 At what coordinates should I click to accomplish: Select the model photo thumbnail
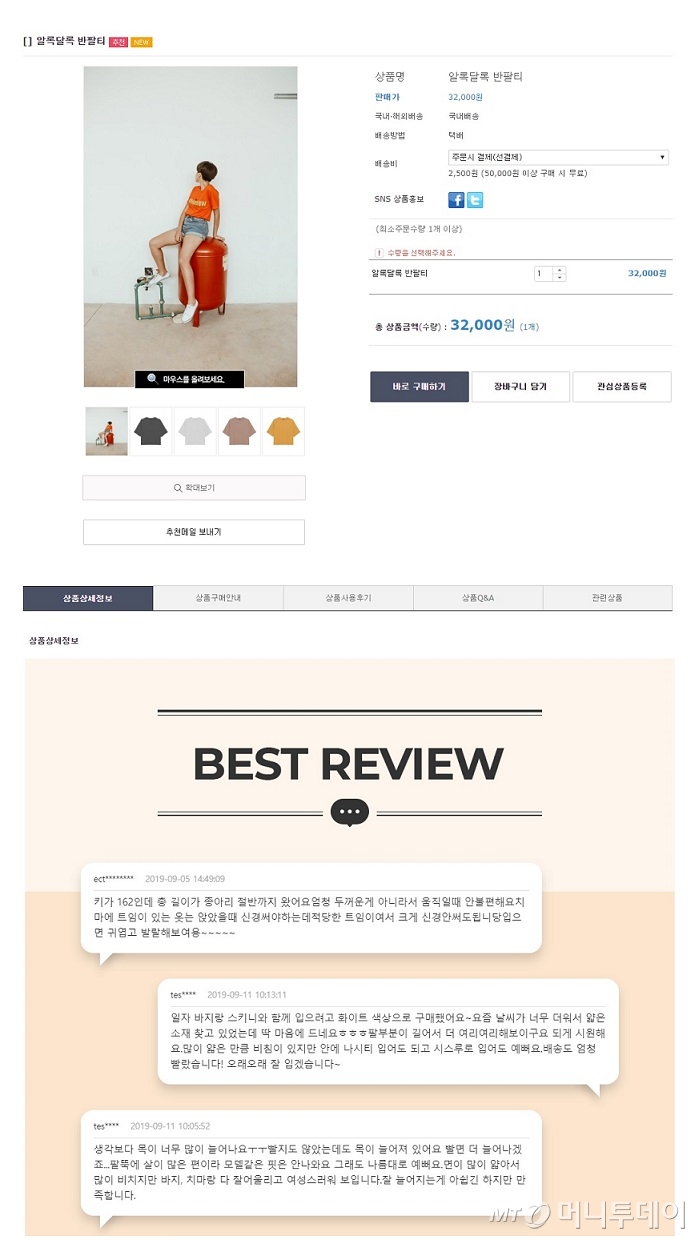[106, 431]
